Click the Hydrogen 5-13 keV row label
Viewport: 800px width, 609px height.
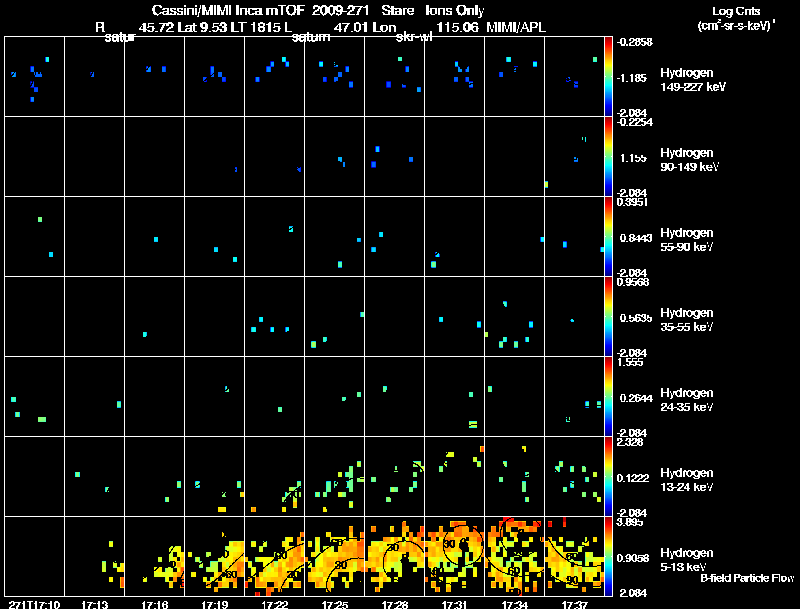(x=687, y=560)
